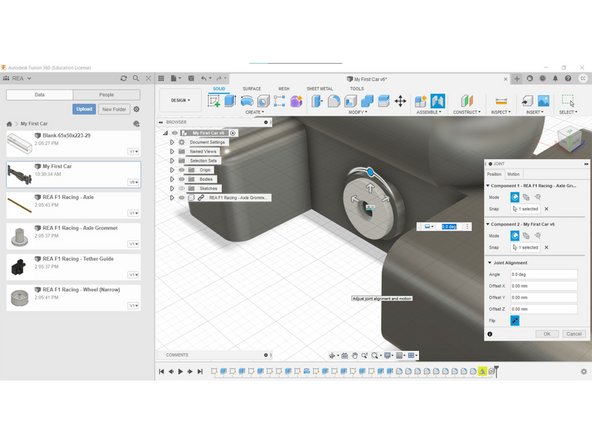Click the Save icon in top bar
The image size is (592, 444).
[191, 78]
